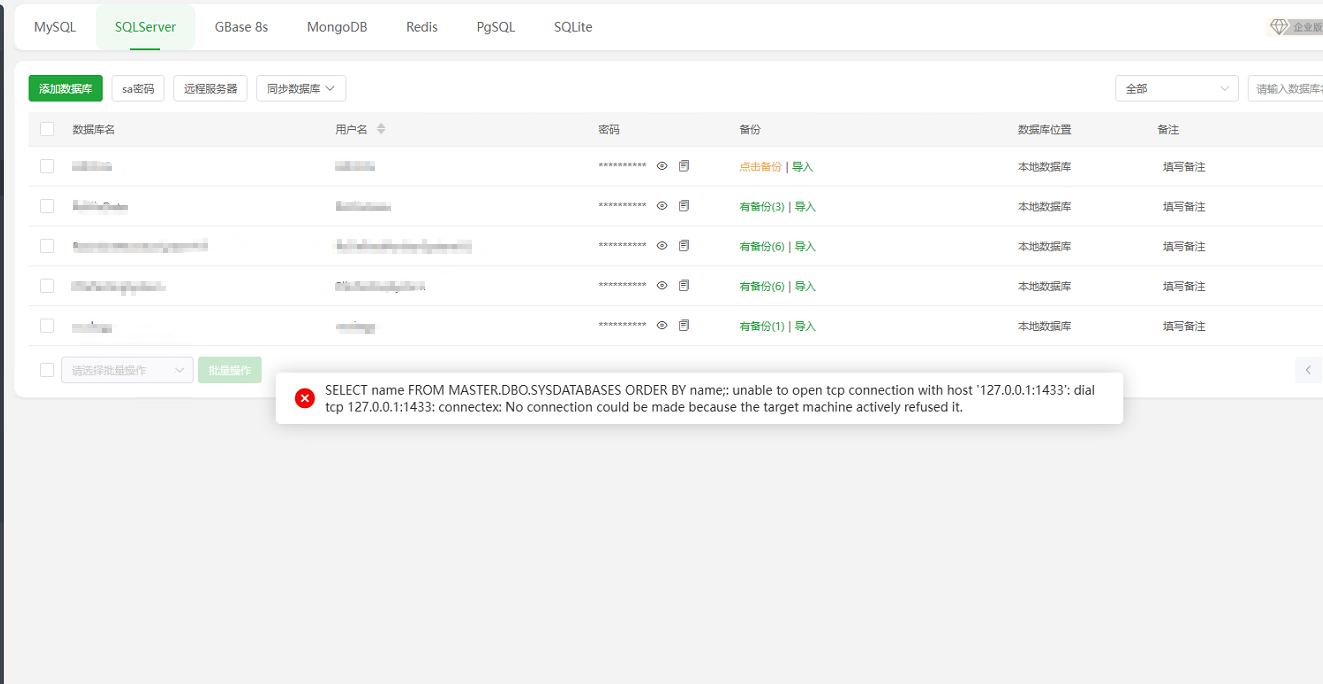This screenshot has width=1323, height=684.
Task: Click the enterprise edition diamond icon
Action: pyautogui.click(x=1279, y=27)
